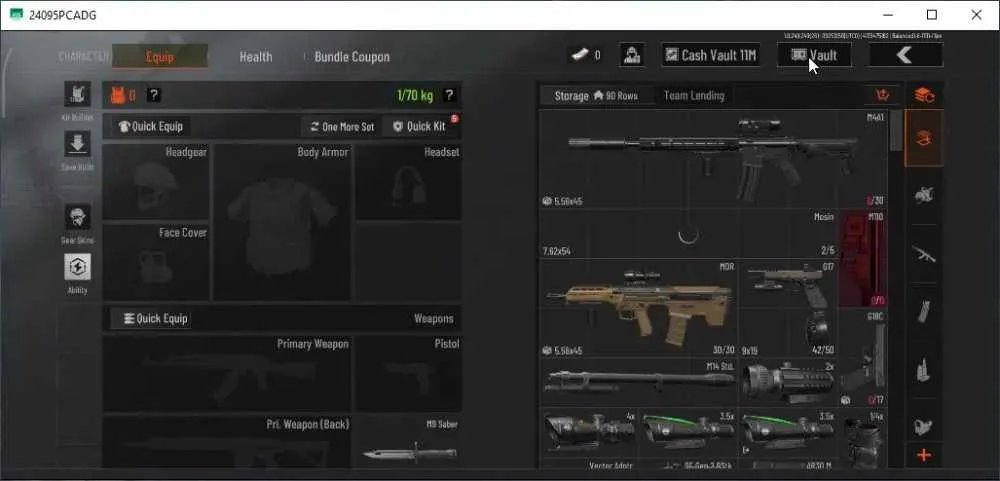This screenshot has width=1000, height=481.
Task: Click the currency bar icon showing 0
Action: 580,55
